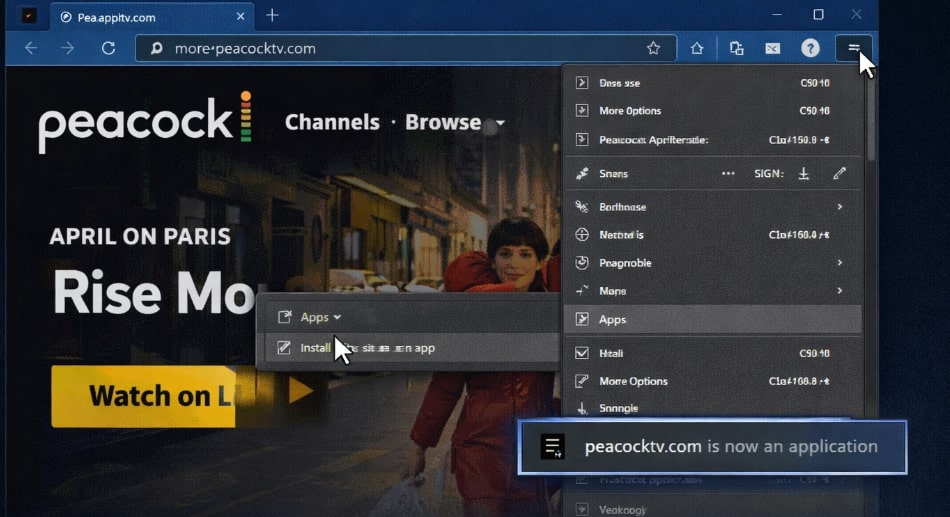Click the Netord is globe icon
950x517 pixels.
click(x=582, y=235)
